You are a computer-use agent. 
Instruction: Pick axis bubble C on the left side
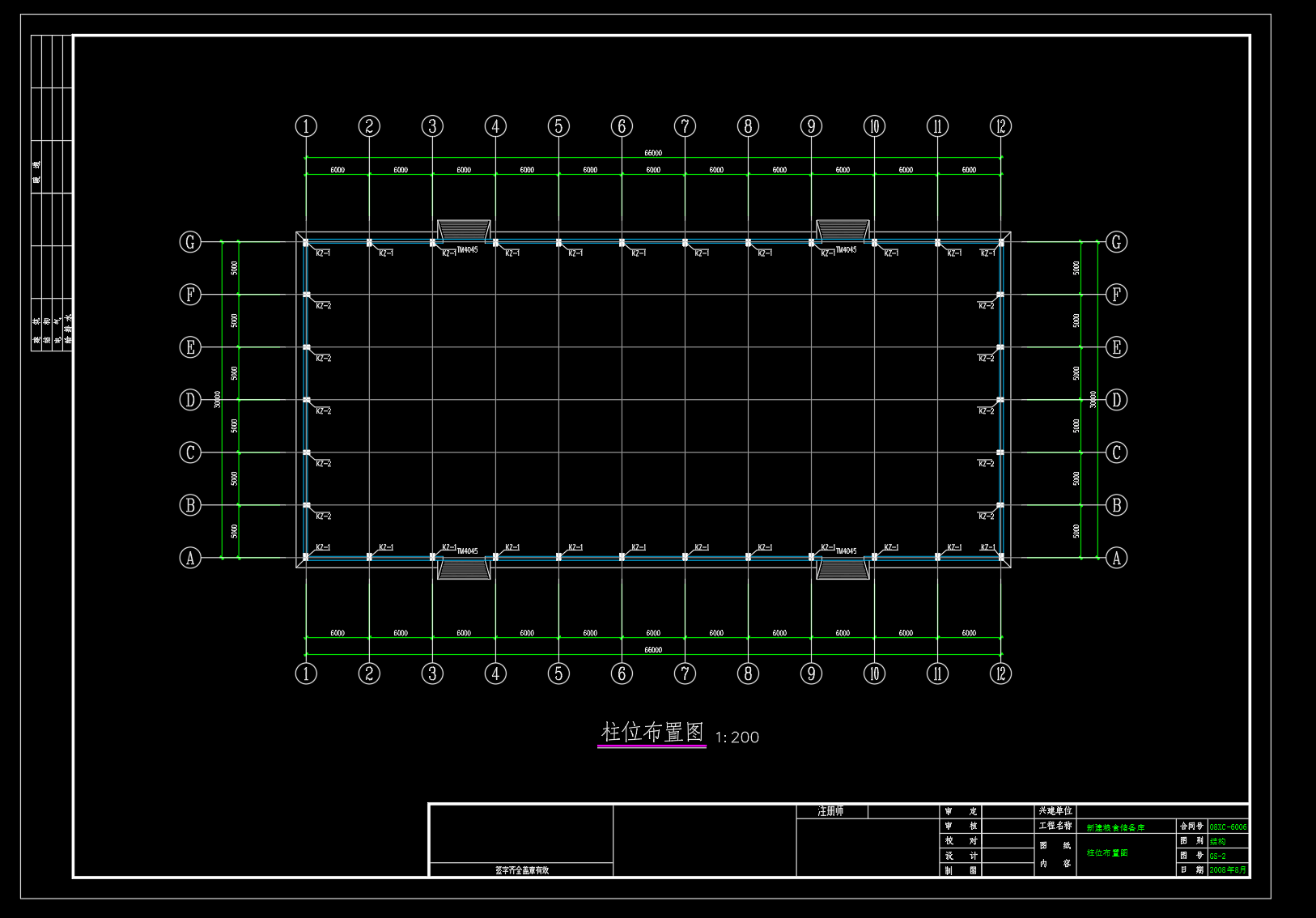[190, 453]
